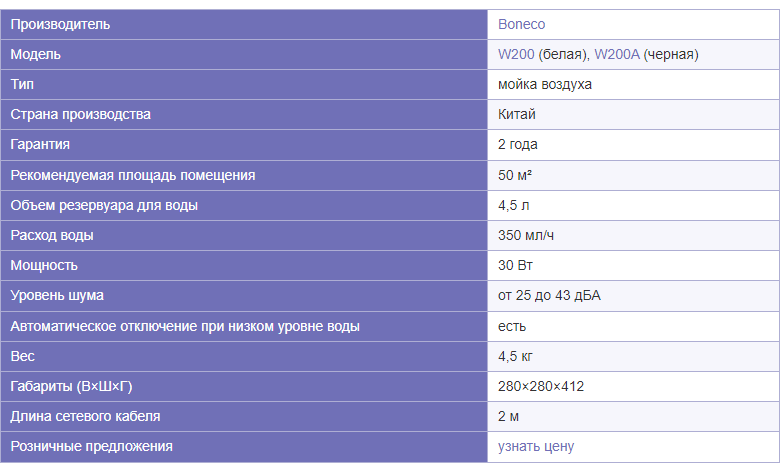784x466 pixels.
Task: Click the 'мойка воздуха' type value
Action: [x=544, y=84]
